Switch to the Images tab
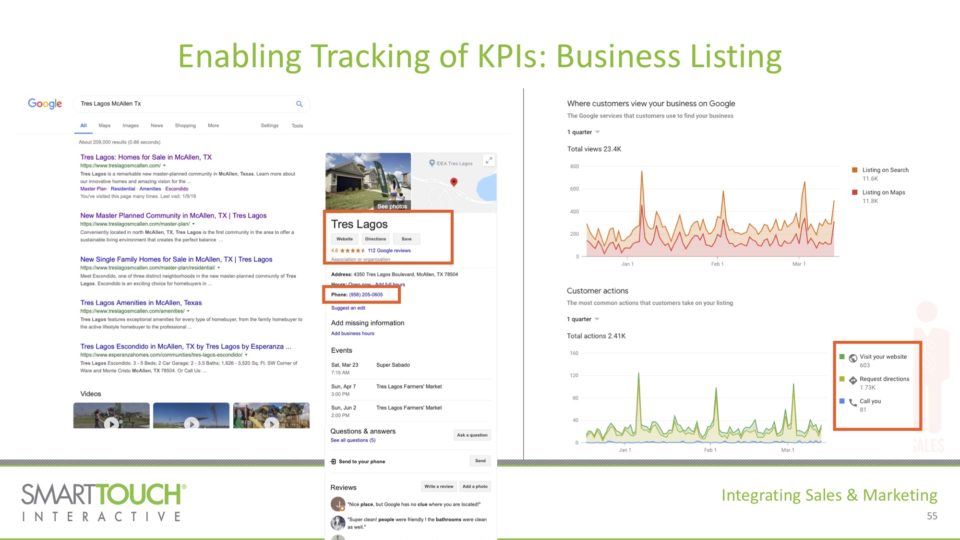 pos(130,126)
